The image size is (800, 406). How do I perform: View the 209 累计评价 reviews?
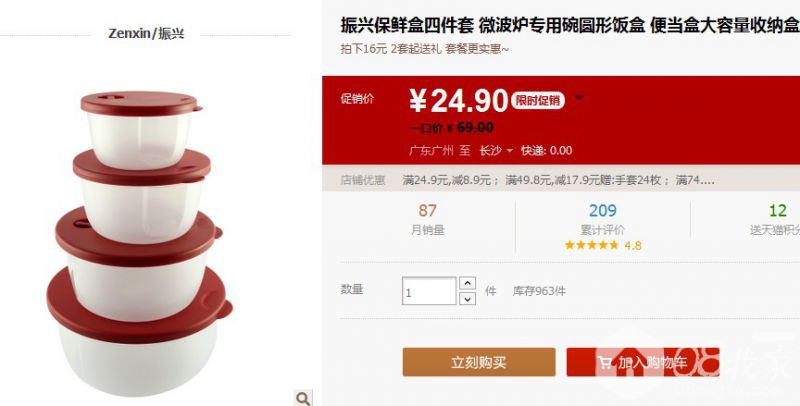point(603,219)
